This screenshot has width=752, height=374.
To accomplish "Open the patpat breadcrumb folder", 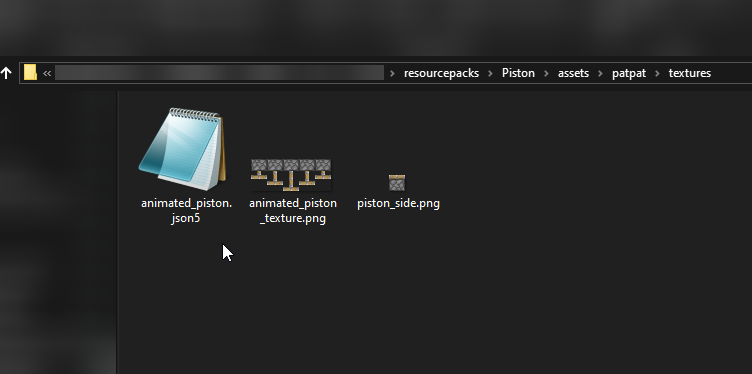I will tap(629, 73).
